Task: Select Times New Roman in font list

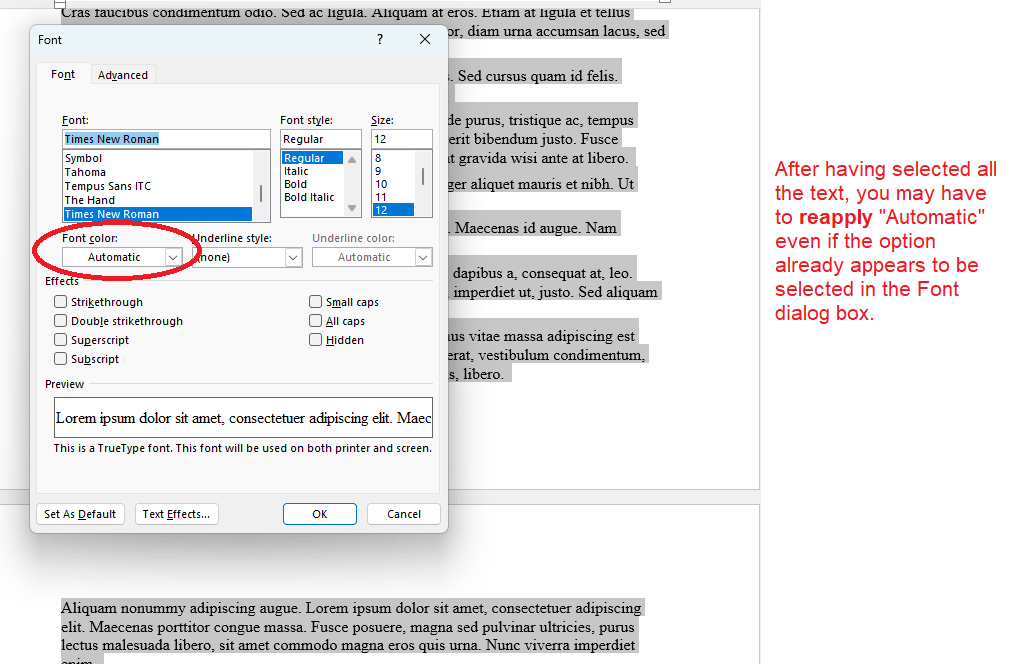Action: pos(157,214)
